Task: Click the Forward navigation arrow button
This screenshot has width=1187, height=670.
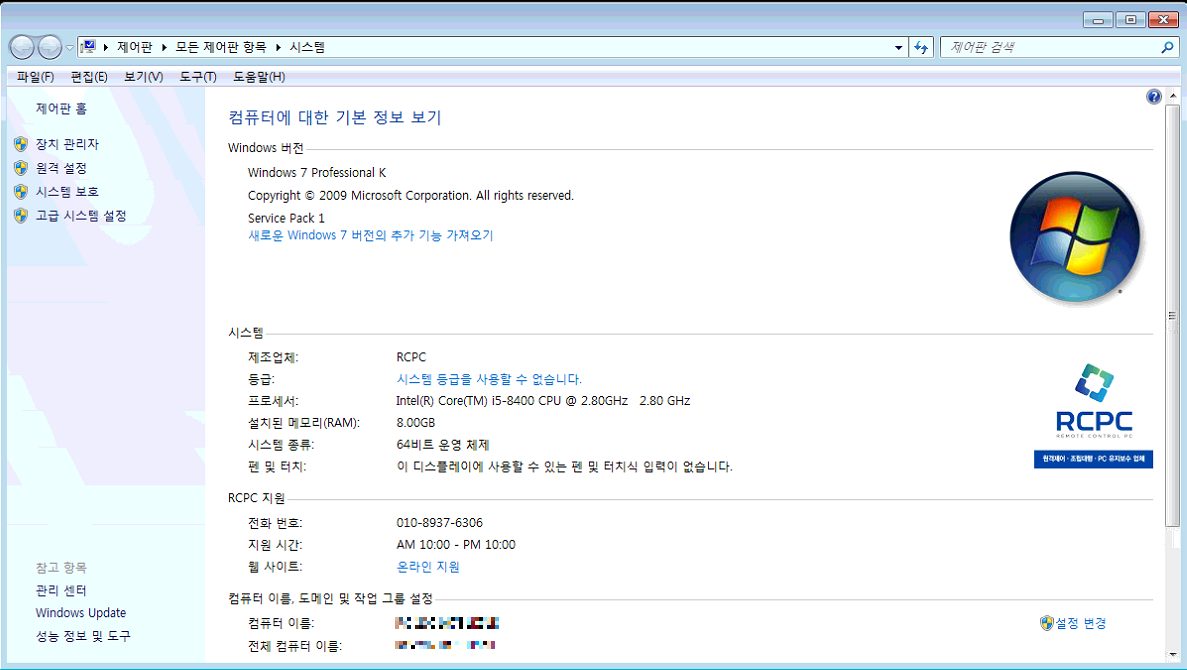Action: pyautogui.click(x=50, y=47)
